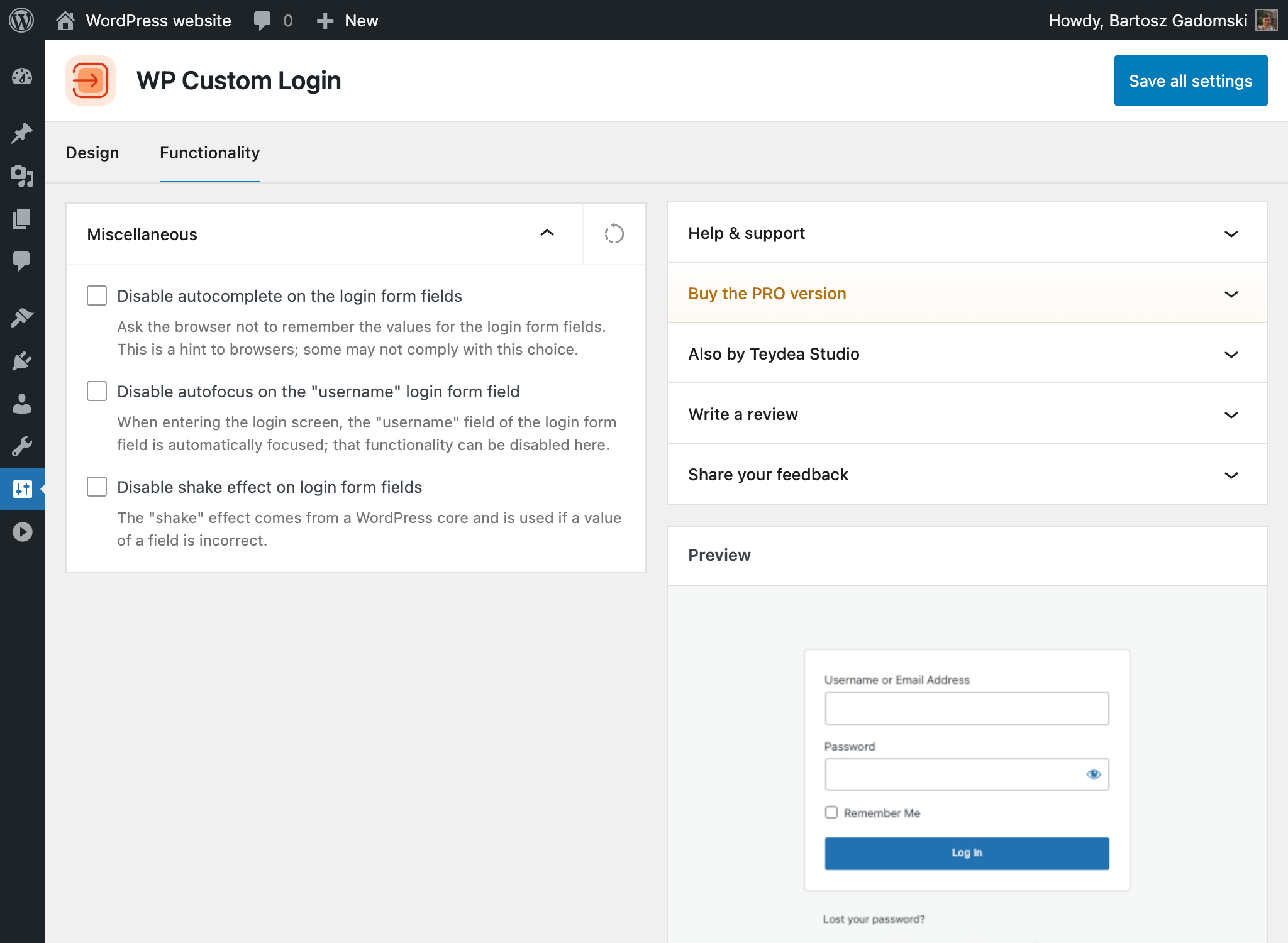The image size is (1288, 943).
Task: Collapse the Miscellaneous settings section
Action: point(547,233)
